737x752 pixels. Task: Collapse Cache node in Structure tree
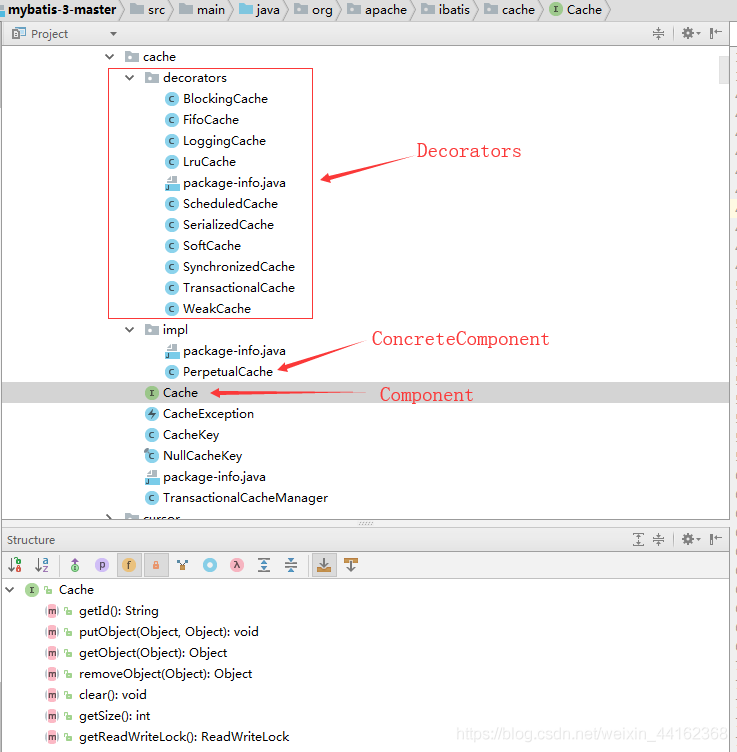(10, 589)
